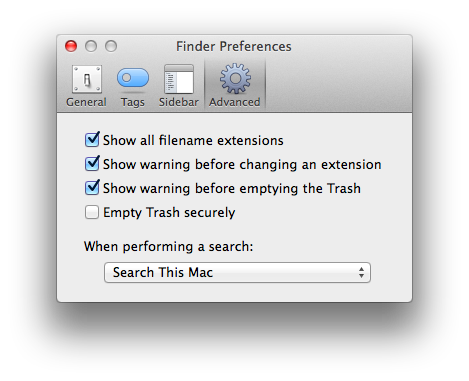Switch to the Tags tab label

(133, 102)
